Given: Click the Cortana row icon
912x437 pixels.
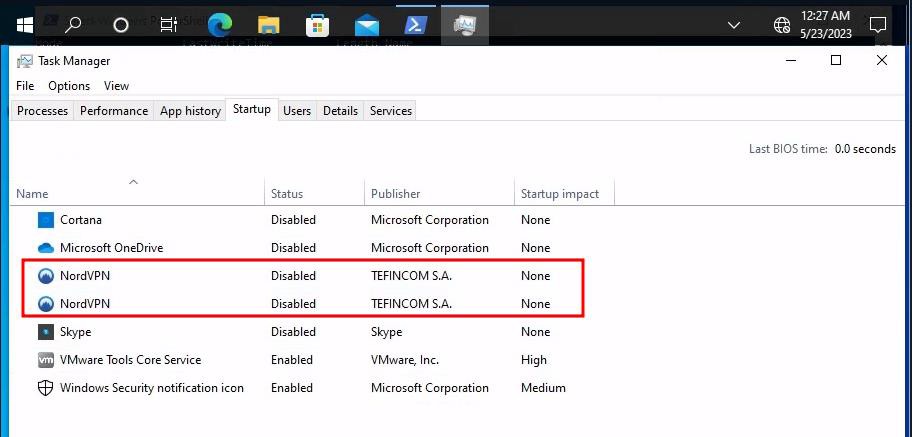Looking at the screenshot, I should [x=45, y=220].
